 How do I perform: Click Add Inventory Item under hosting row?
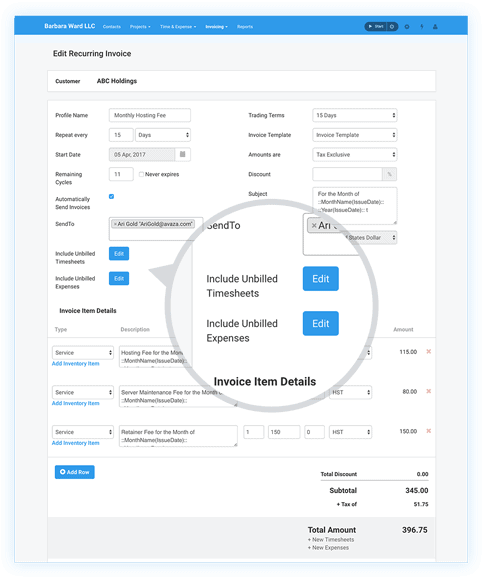[76, 363]
